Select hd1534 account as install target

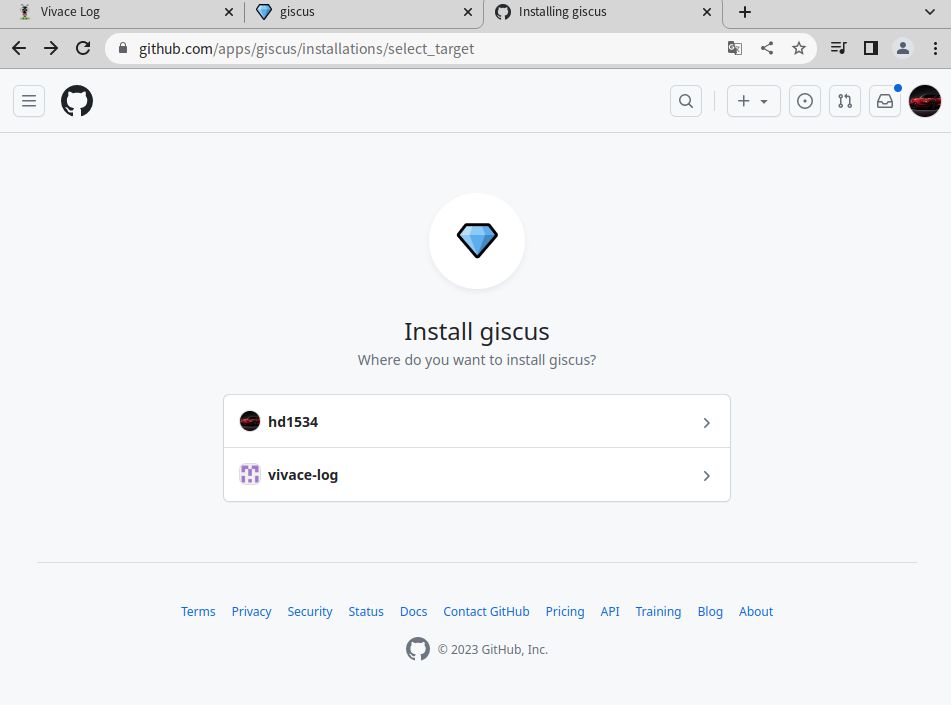point(477,422)
